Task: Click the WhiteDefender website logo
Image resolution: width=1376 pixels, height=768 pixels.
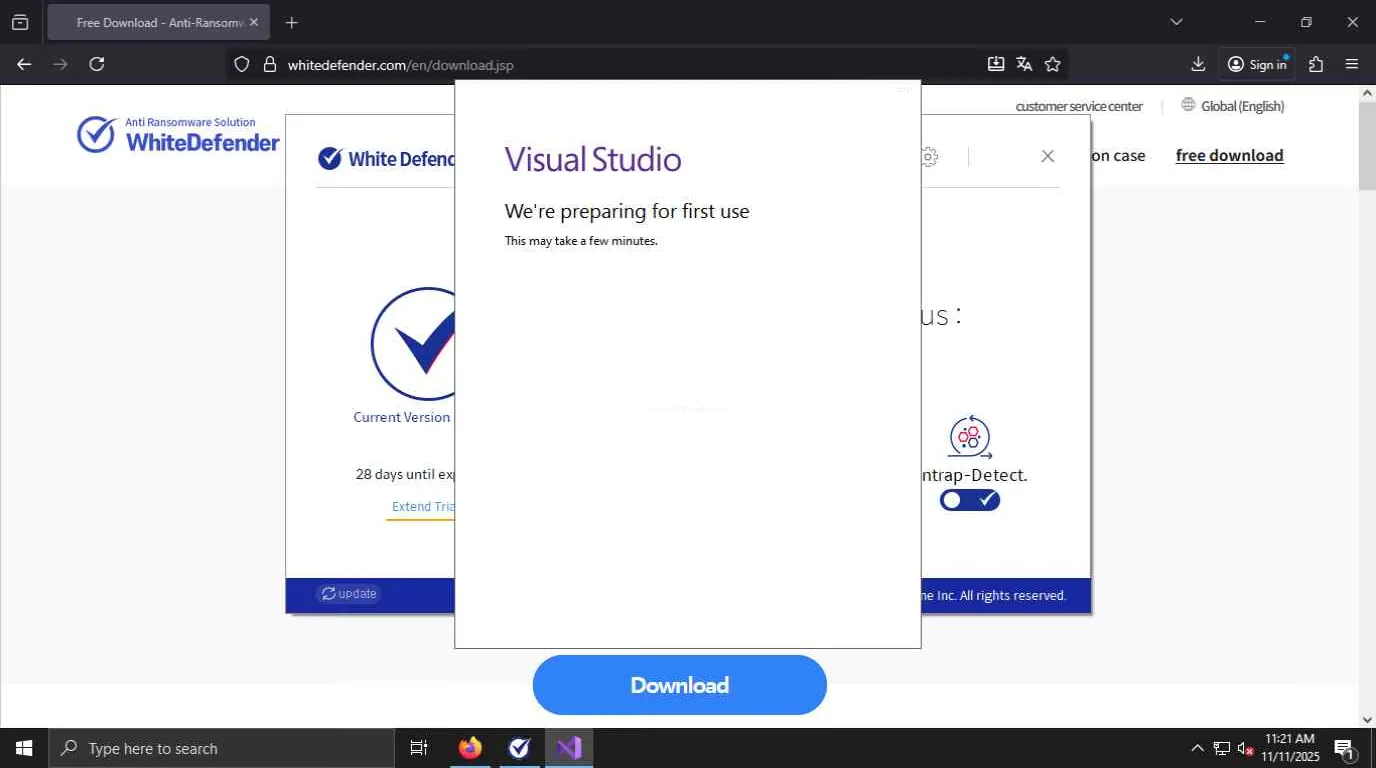Action: tap(178, 135)
